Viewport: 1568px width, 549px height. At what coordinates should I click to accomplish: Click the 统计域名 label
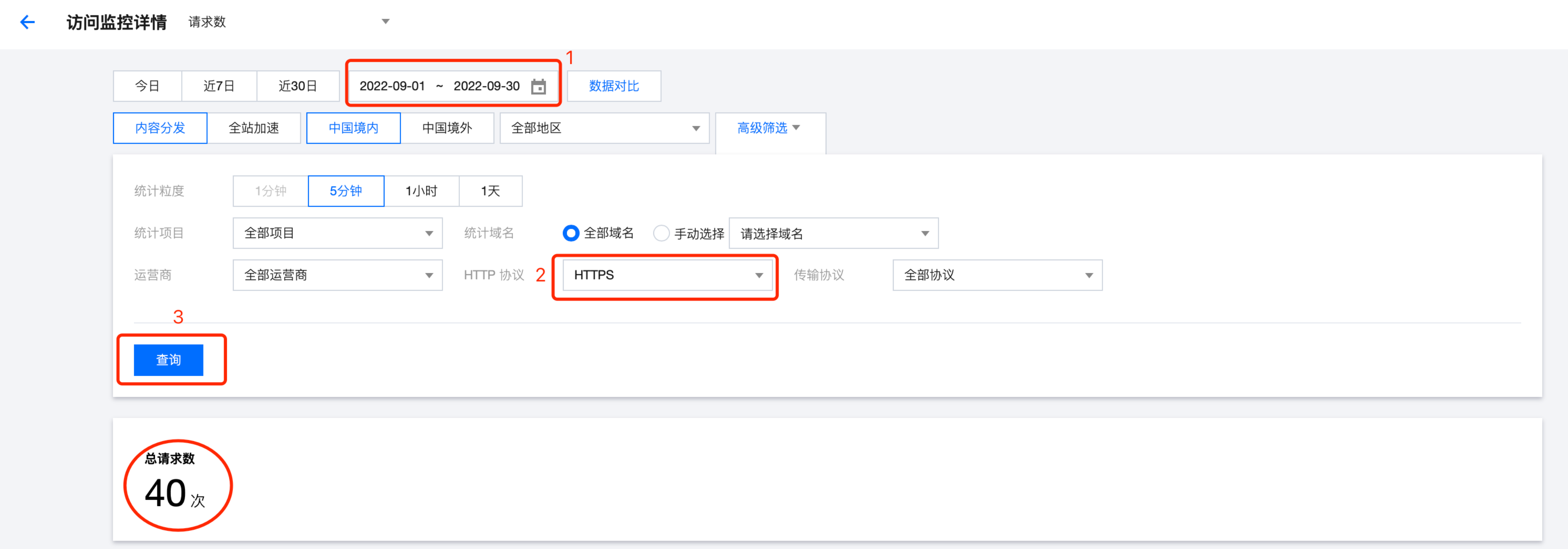(x=489, y=234)
